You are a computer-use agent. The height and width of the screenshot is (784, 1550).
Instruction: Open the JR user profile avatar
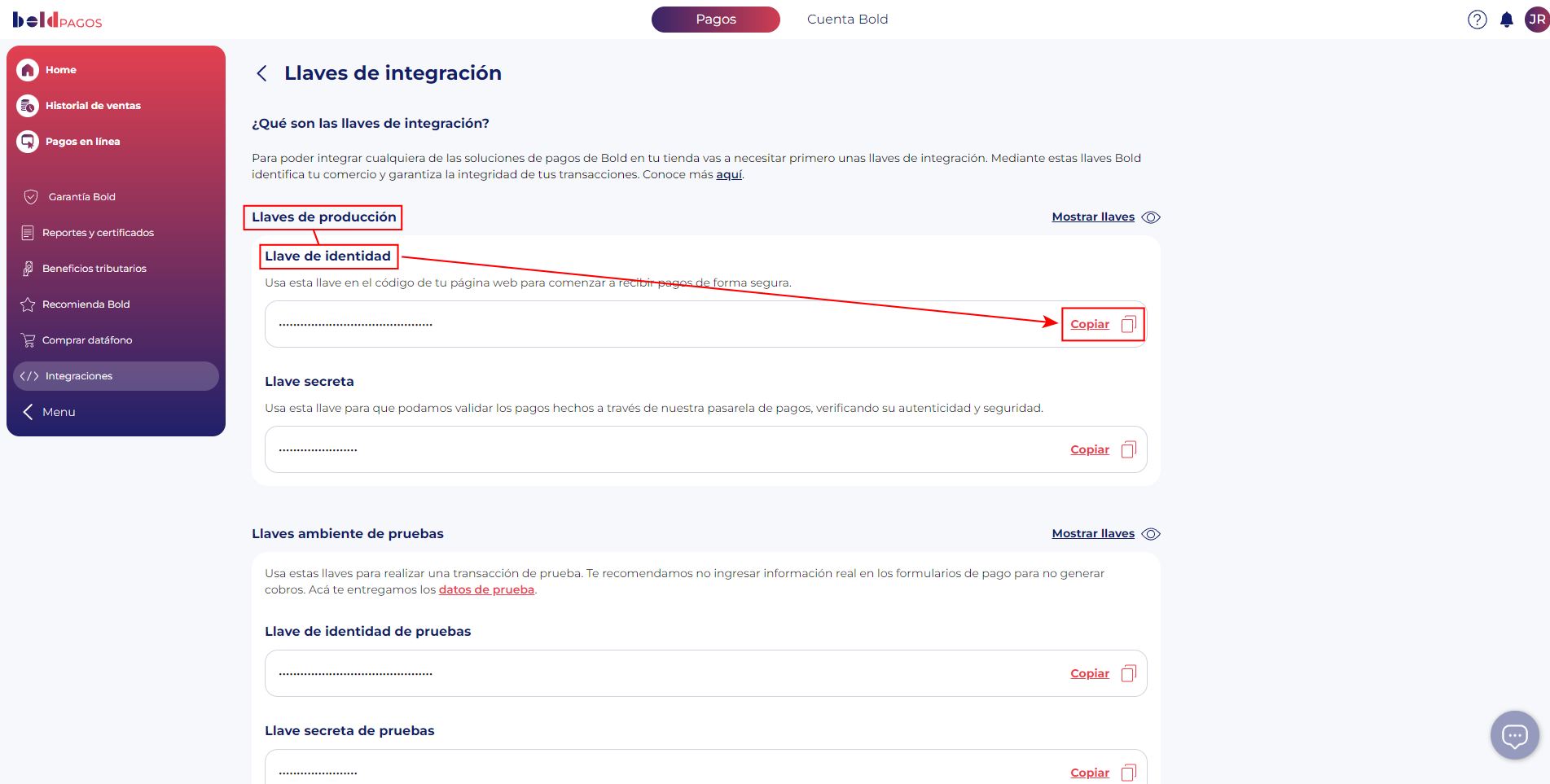(x=1536, y=20)
